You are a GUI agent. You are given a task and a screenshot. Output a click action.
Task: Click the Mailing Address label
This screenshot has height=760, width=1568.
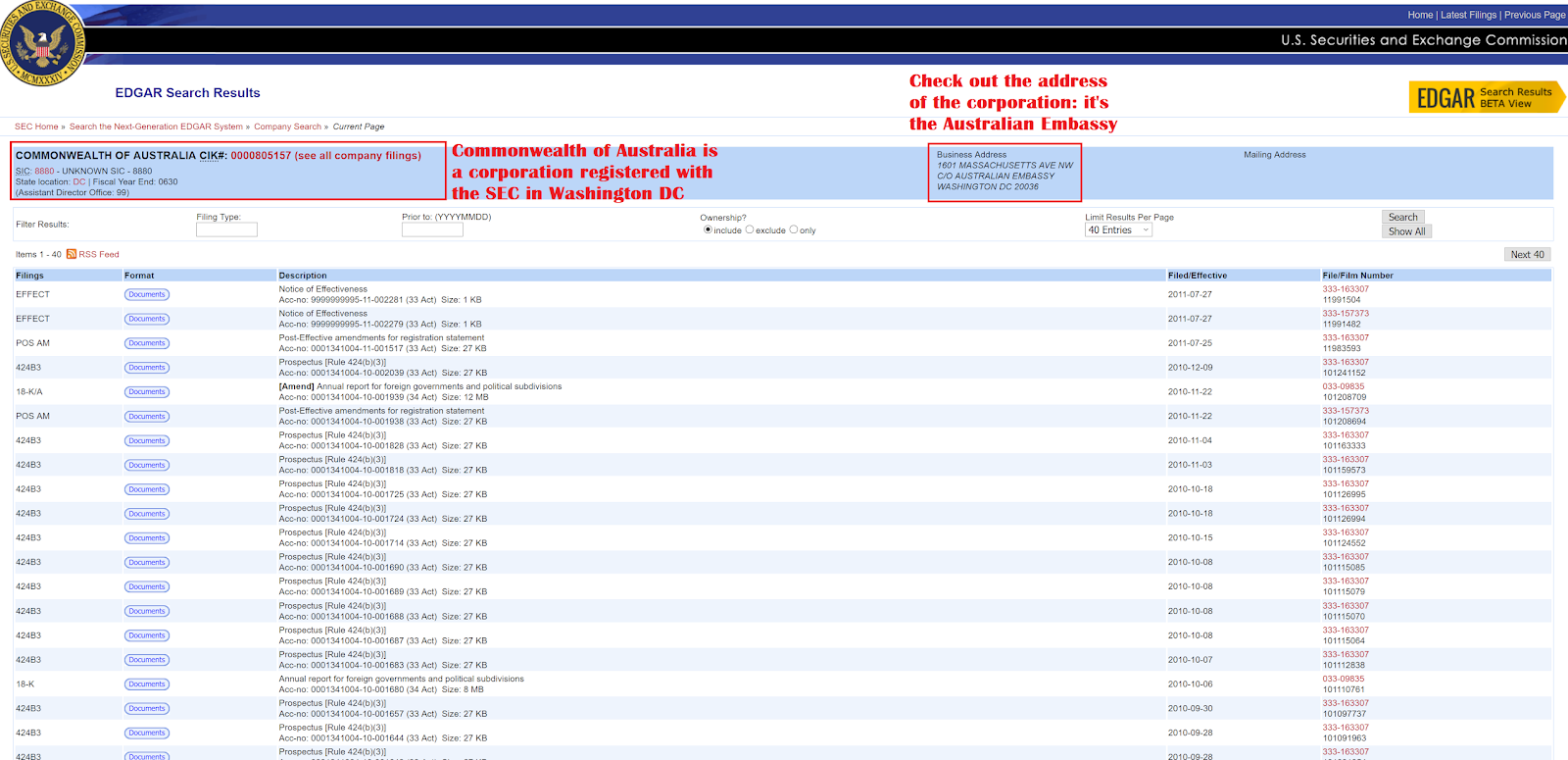pos(1275,155)
